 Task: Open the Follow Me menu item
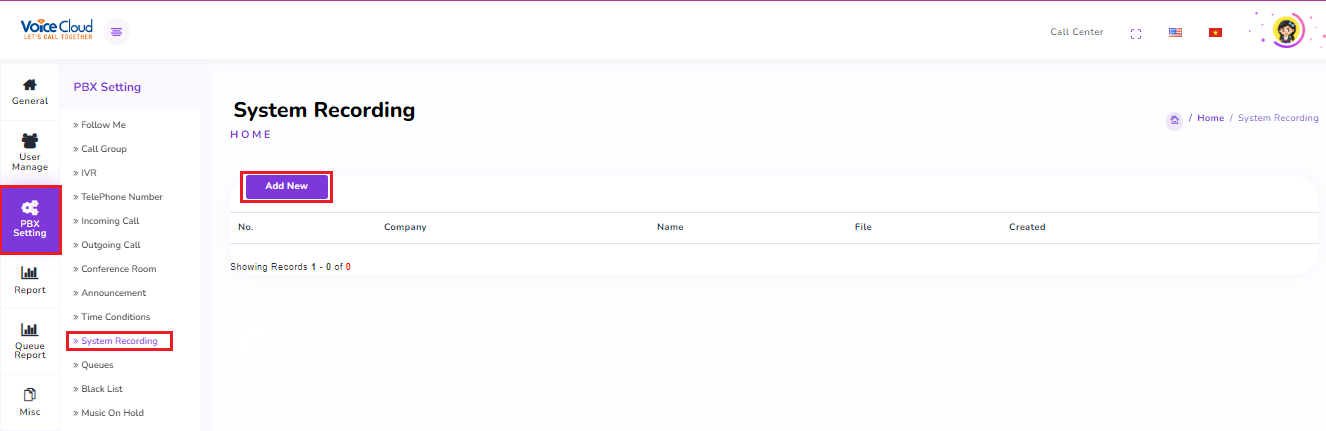[x=103, y=125]
